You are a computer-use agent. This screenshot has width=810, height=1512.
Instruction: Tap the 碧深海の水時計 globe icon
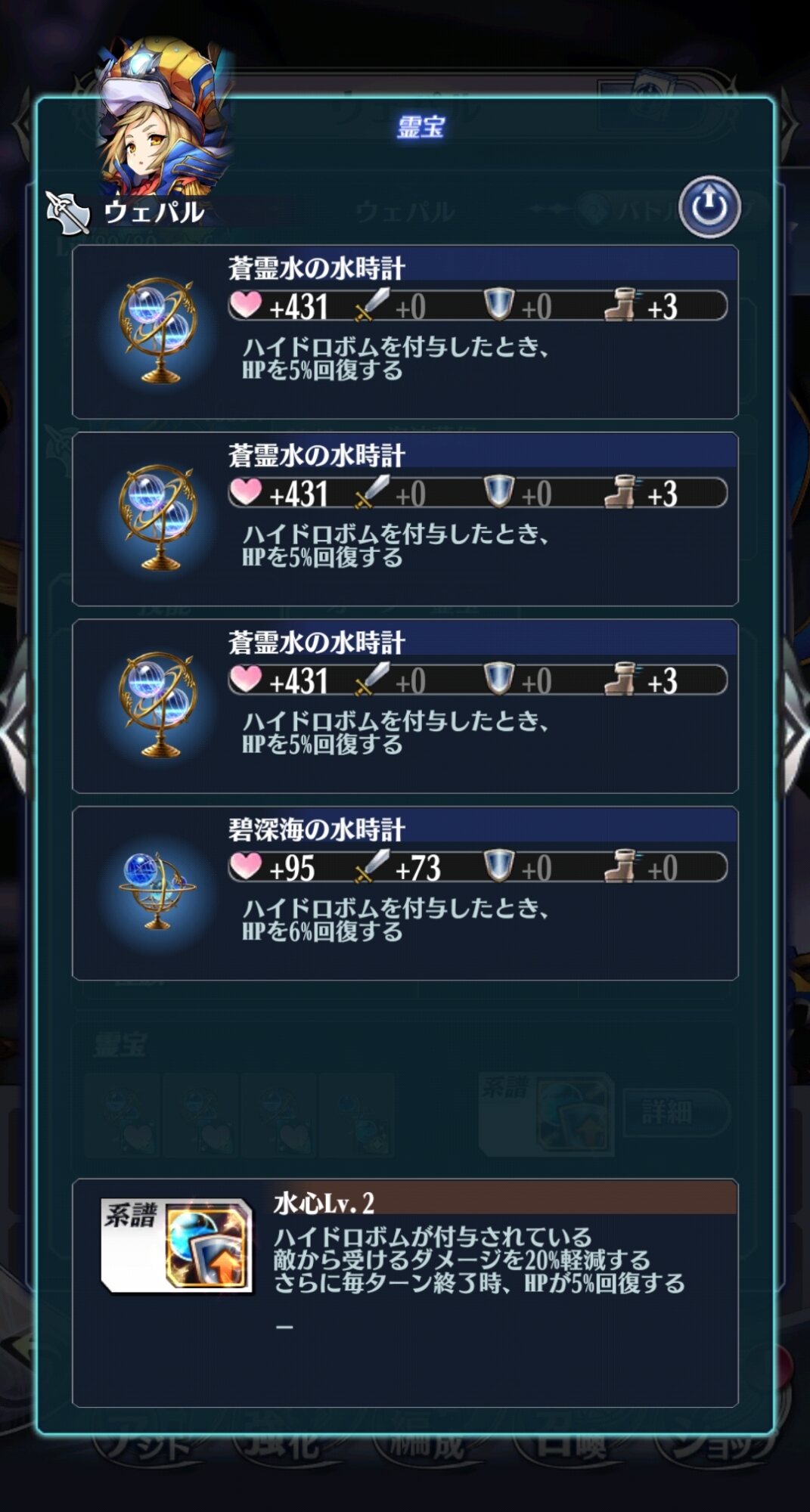pyautogui.click(x=157, y=891)
